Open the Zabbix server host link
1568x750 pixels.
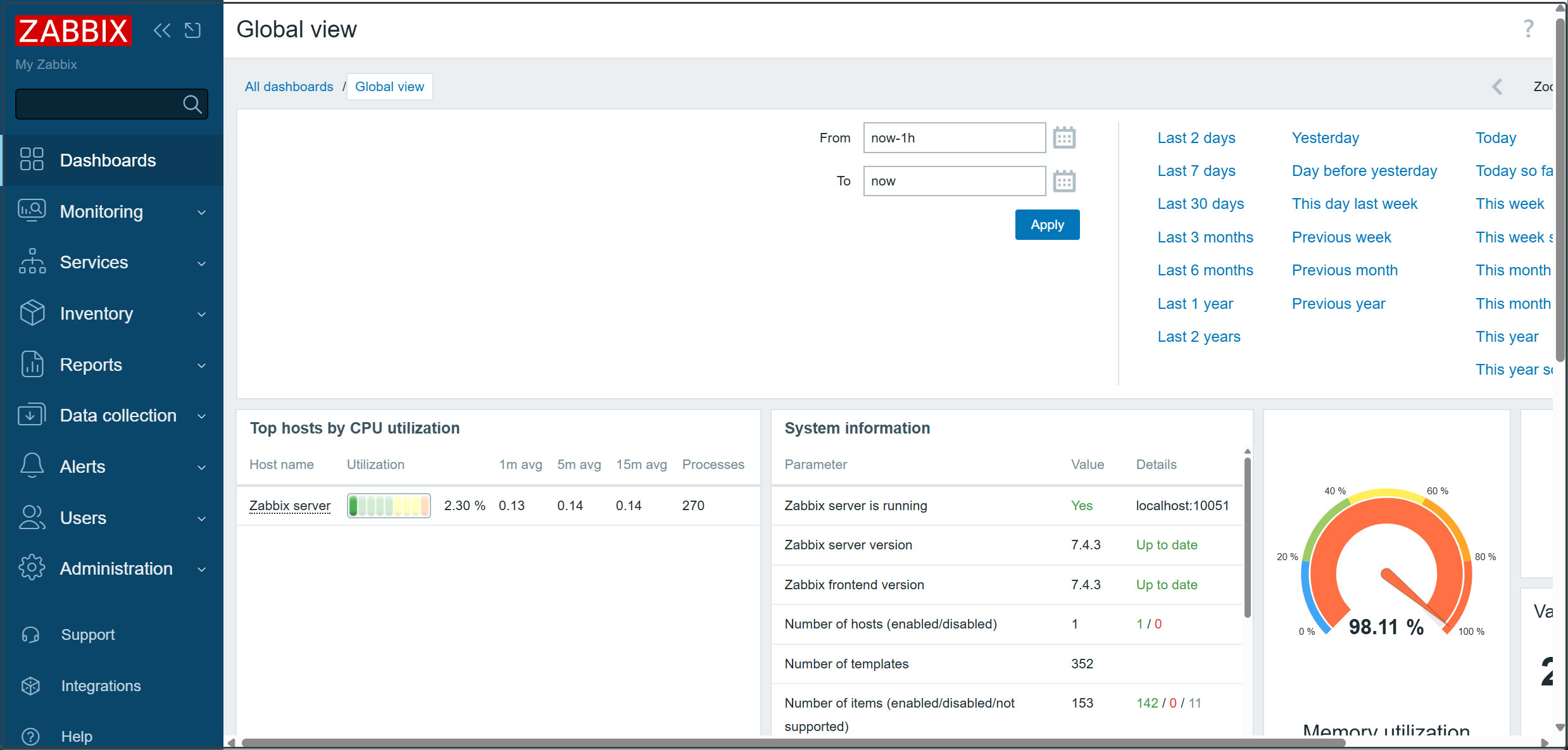pos(289,506)
